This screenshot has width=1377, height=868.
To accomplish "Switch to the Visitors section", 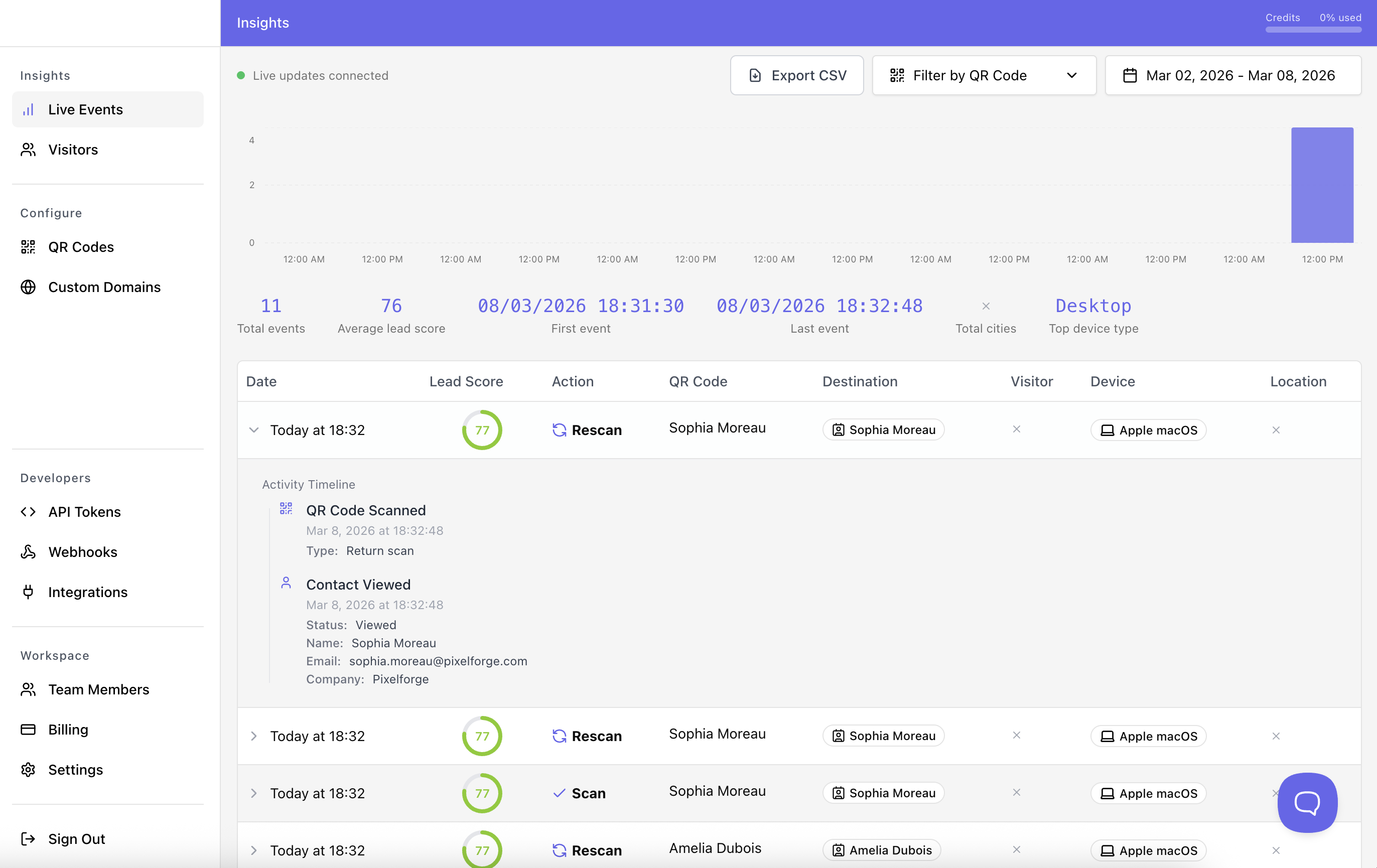I will tap(73, 149).
